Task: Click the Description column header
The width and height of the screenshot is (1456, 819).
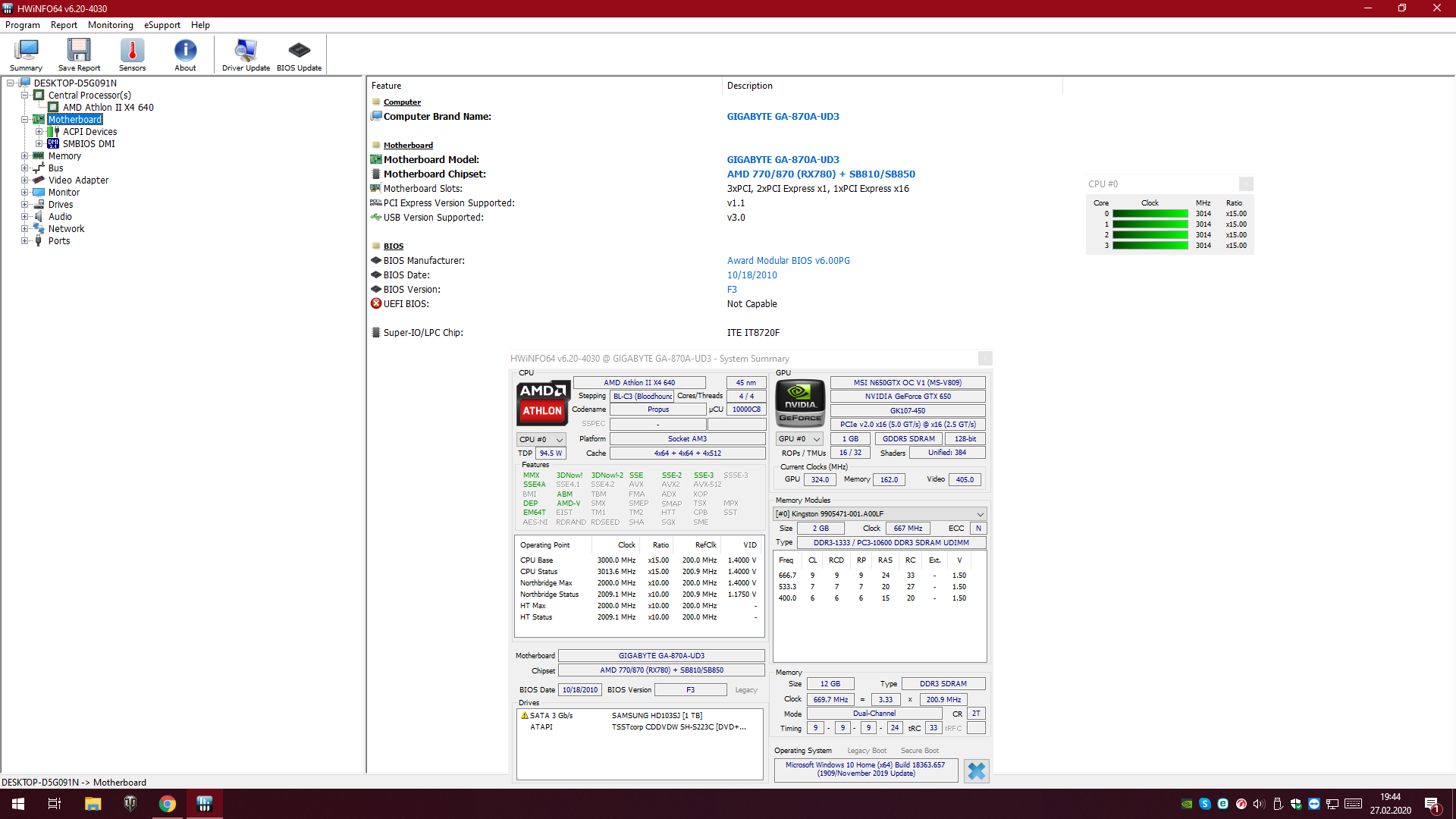Action: coord(893,86)
